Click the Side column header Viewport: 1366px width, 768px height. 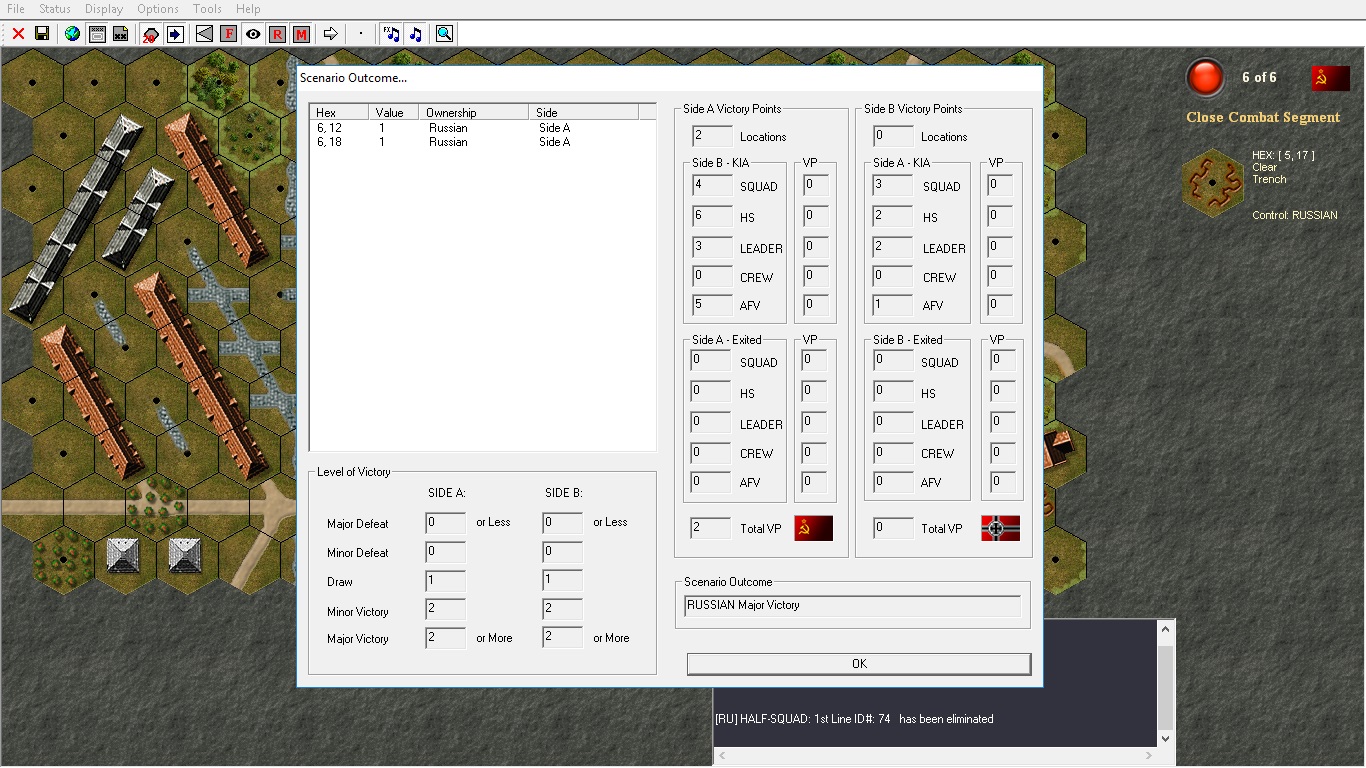tap(583, 113)
